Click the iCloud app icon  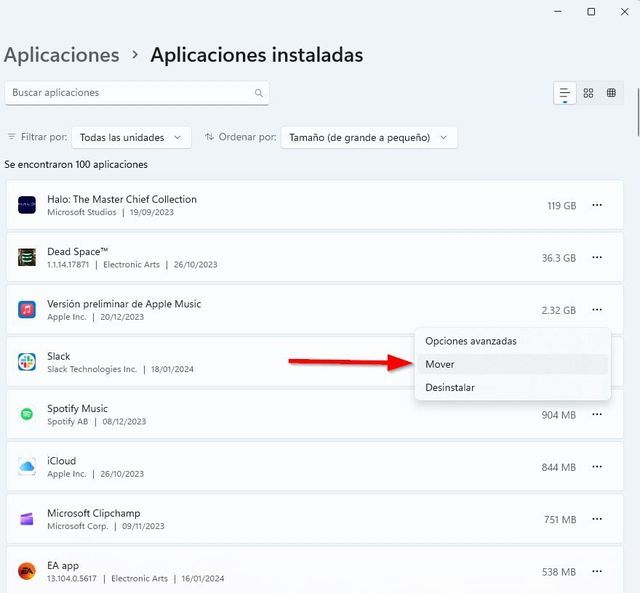(x=27, y=467)
